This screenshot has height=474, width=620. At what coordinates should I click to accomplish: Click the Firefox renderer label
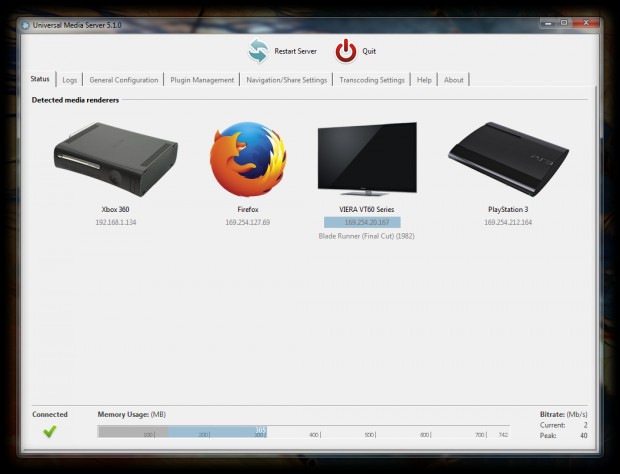(x=248, y=209)
